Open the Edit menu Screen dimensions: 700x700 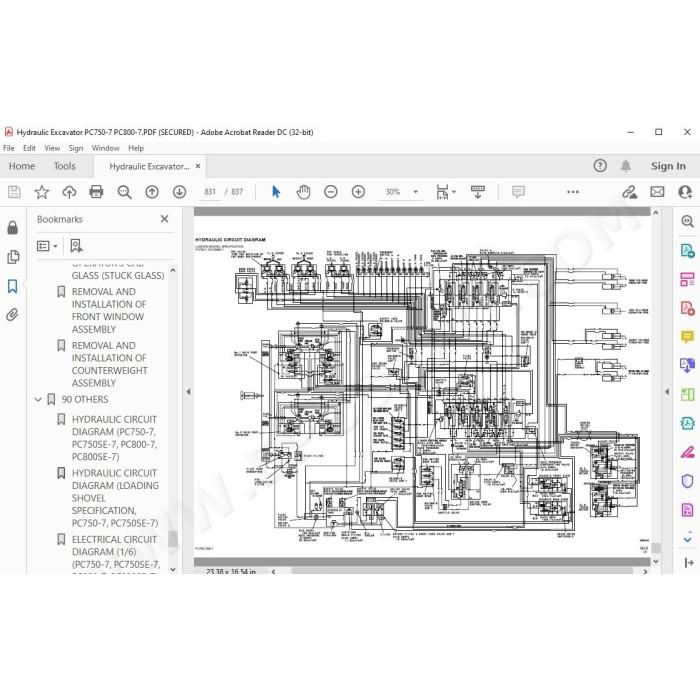click(x=29, y=148)
